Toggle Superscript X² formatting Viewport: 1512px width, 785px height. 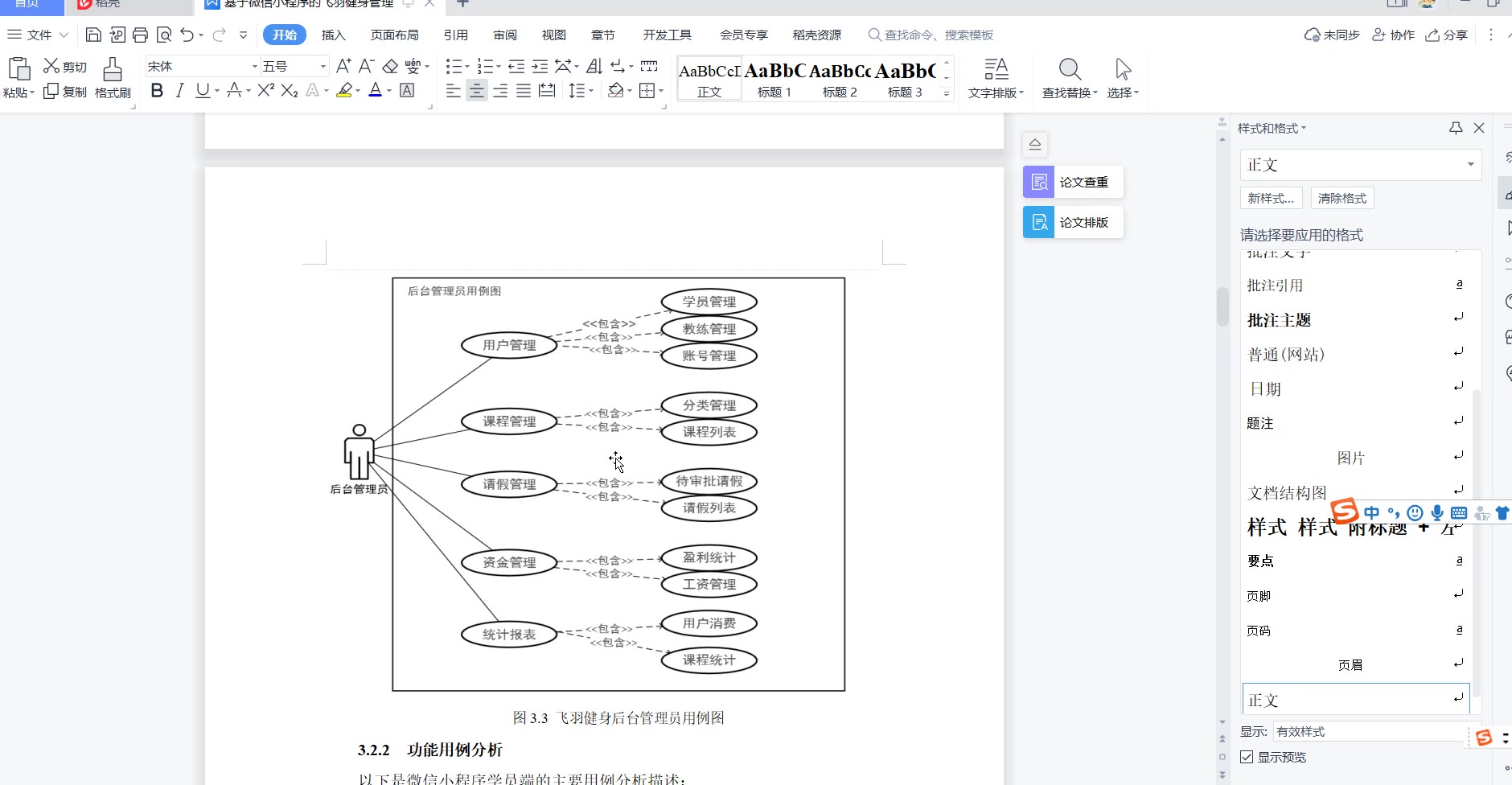(265, 91)
